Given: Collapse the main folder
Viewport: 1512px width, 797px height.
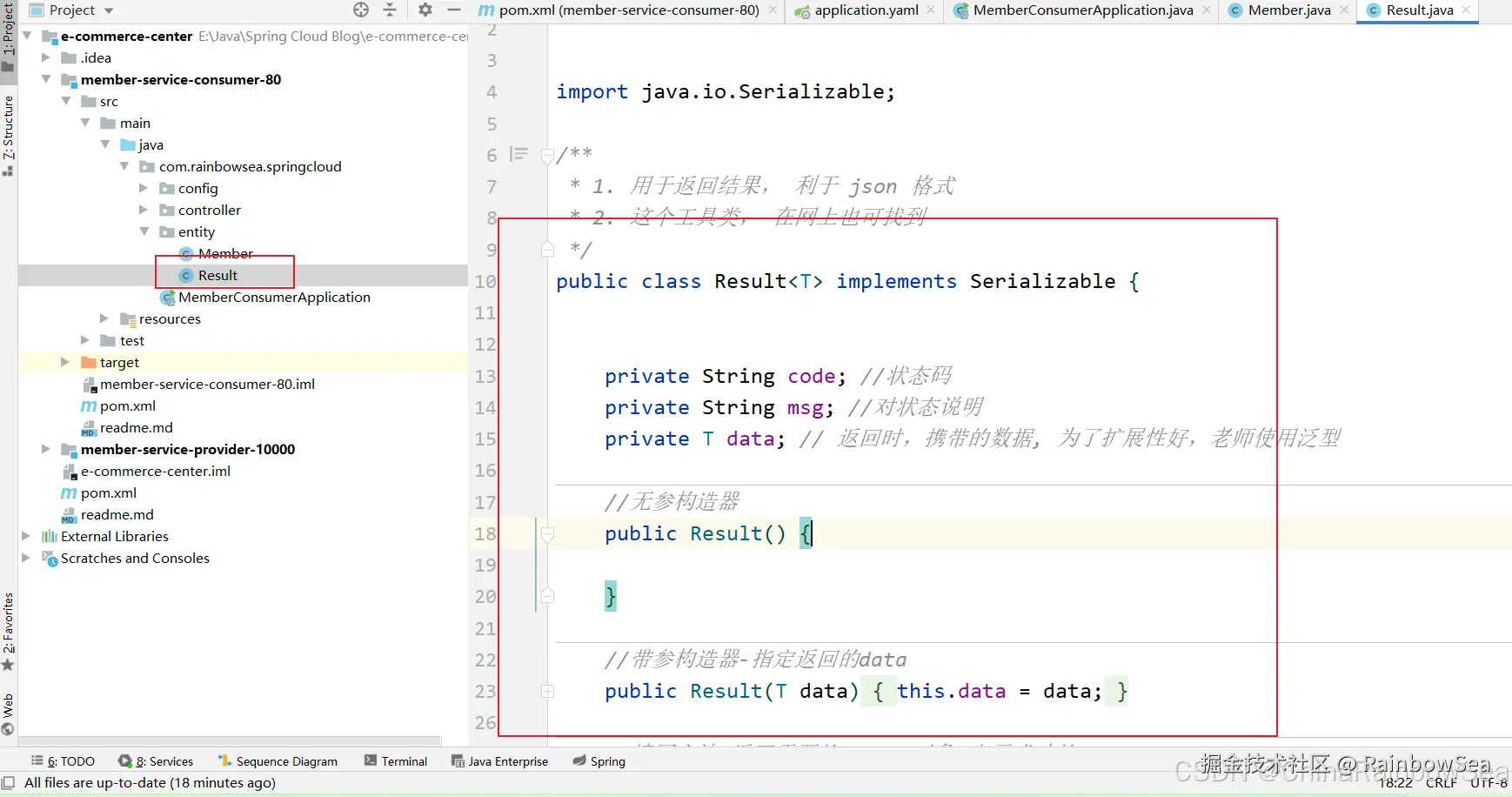Looking at the screenshot, I should (x=85, y=123).
